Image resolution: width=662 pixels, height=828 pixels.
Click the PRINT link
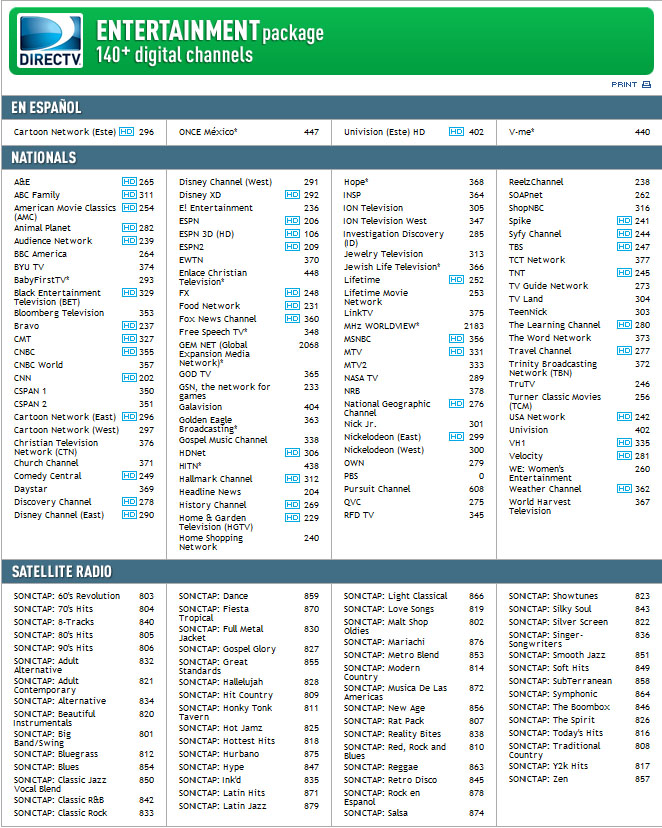(x=624, y=84)
